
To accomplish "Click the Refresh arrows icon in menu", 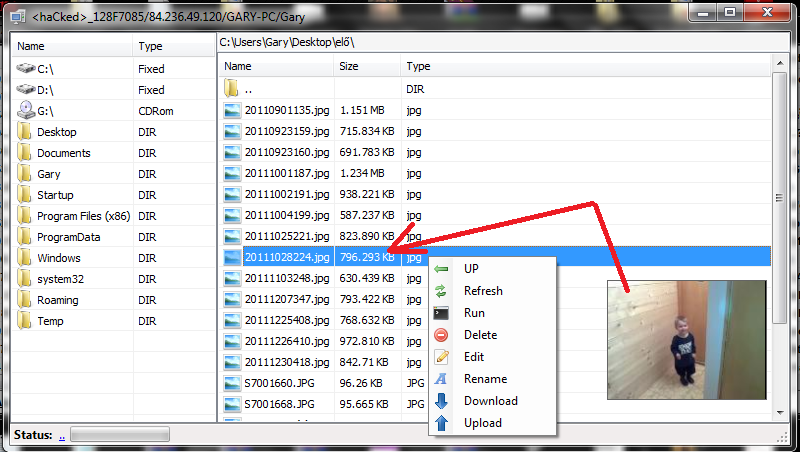I will [441, 291].
